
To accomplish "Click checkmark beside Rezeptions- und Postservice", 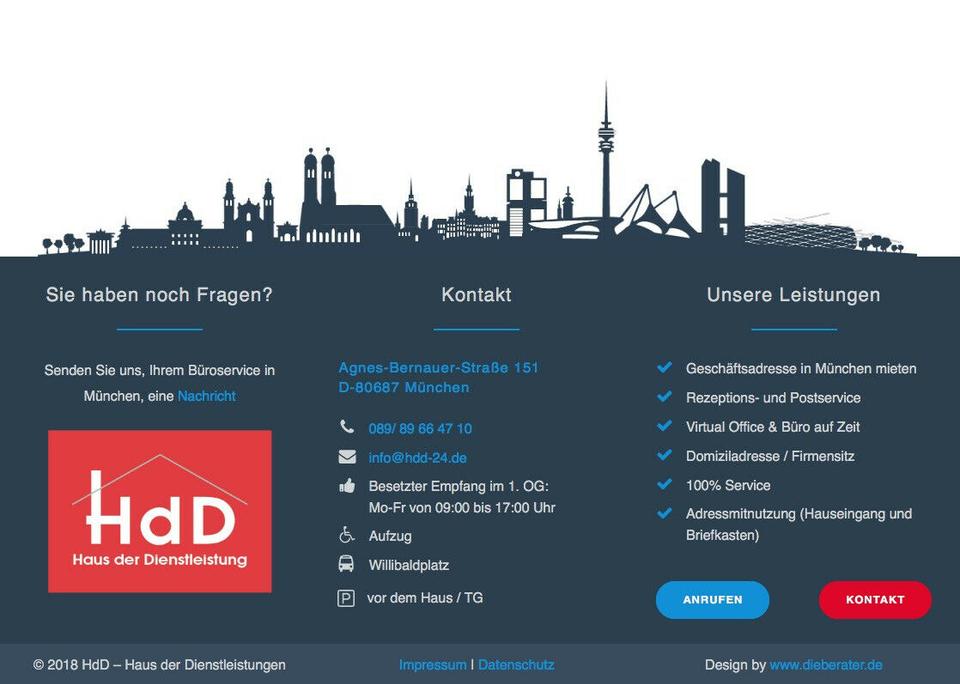I will pyautogui.click(x=664, y=397).
